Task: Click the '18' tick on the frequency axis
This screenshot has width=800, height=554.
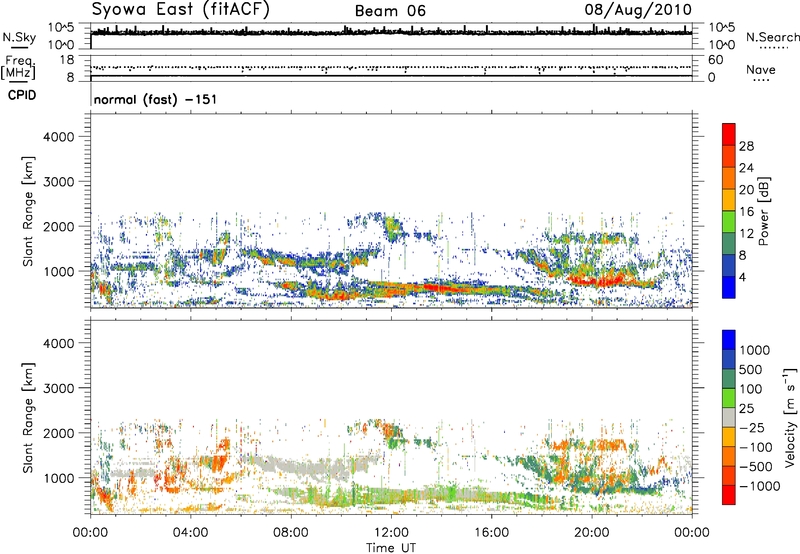Action: 66,60
